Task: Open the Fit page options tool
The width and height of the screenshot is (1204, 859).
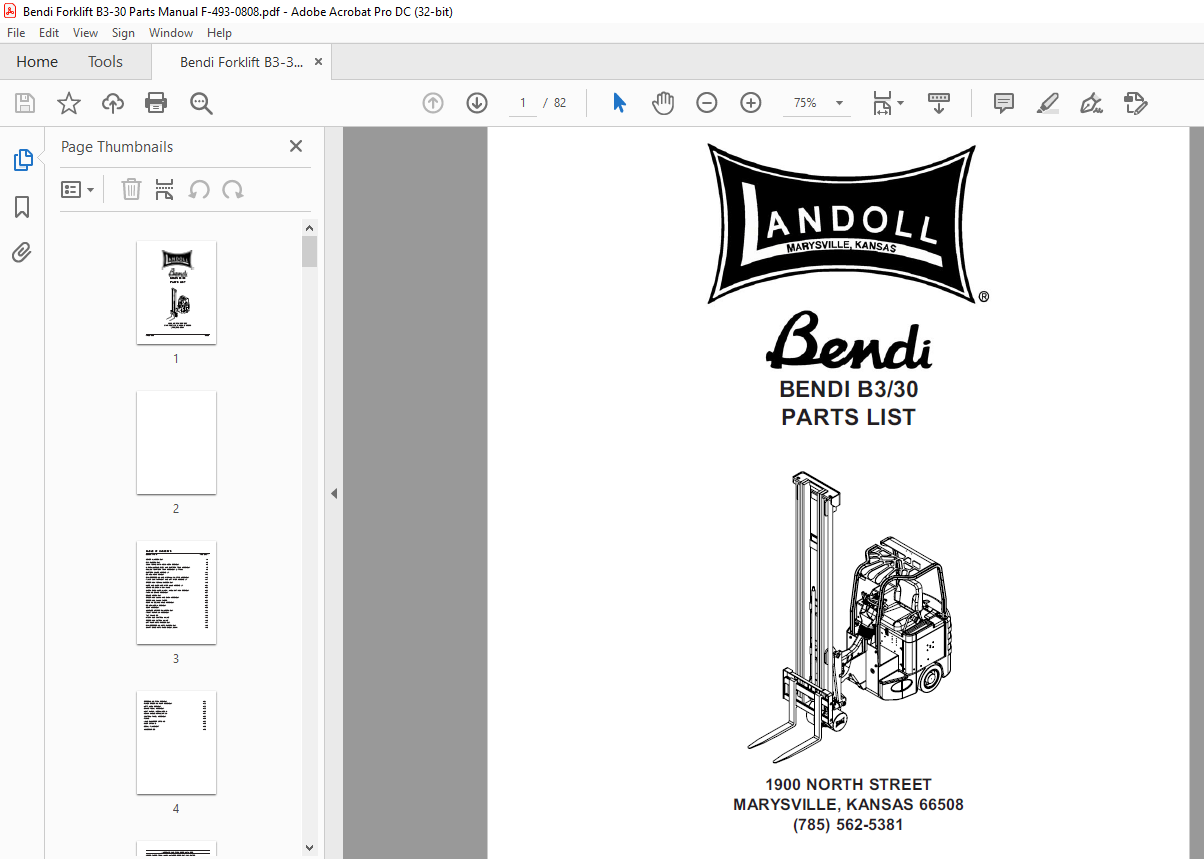Action: (x=887, y=103)
